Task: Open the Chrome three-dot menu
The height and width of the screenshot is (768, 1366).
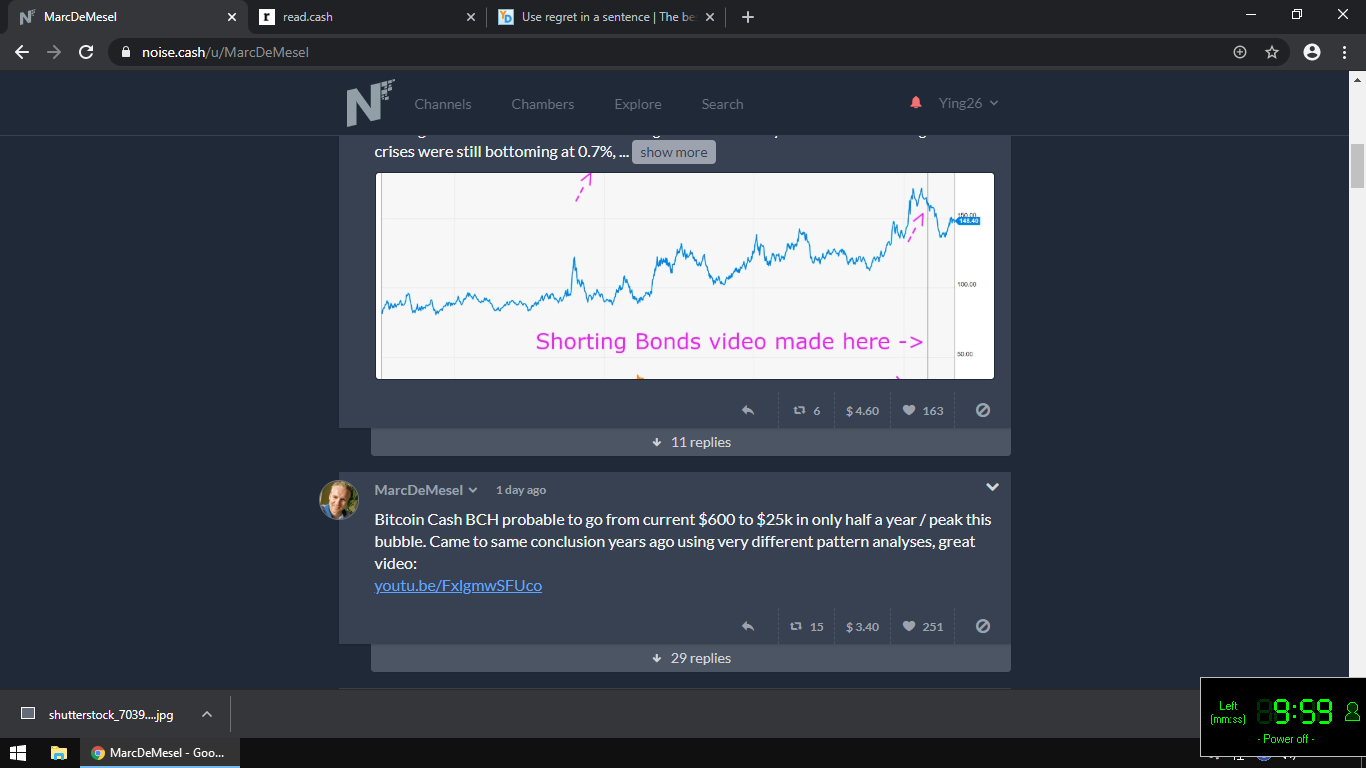Action: [x=1346, y=52]
